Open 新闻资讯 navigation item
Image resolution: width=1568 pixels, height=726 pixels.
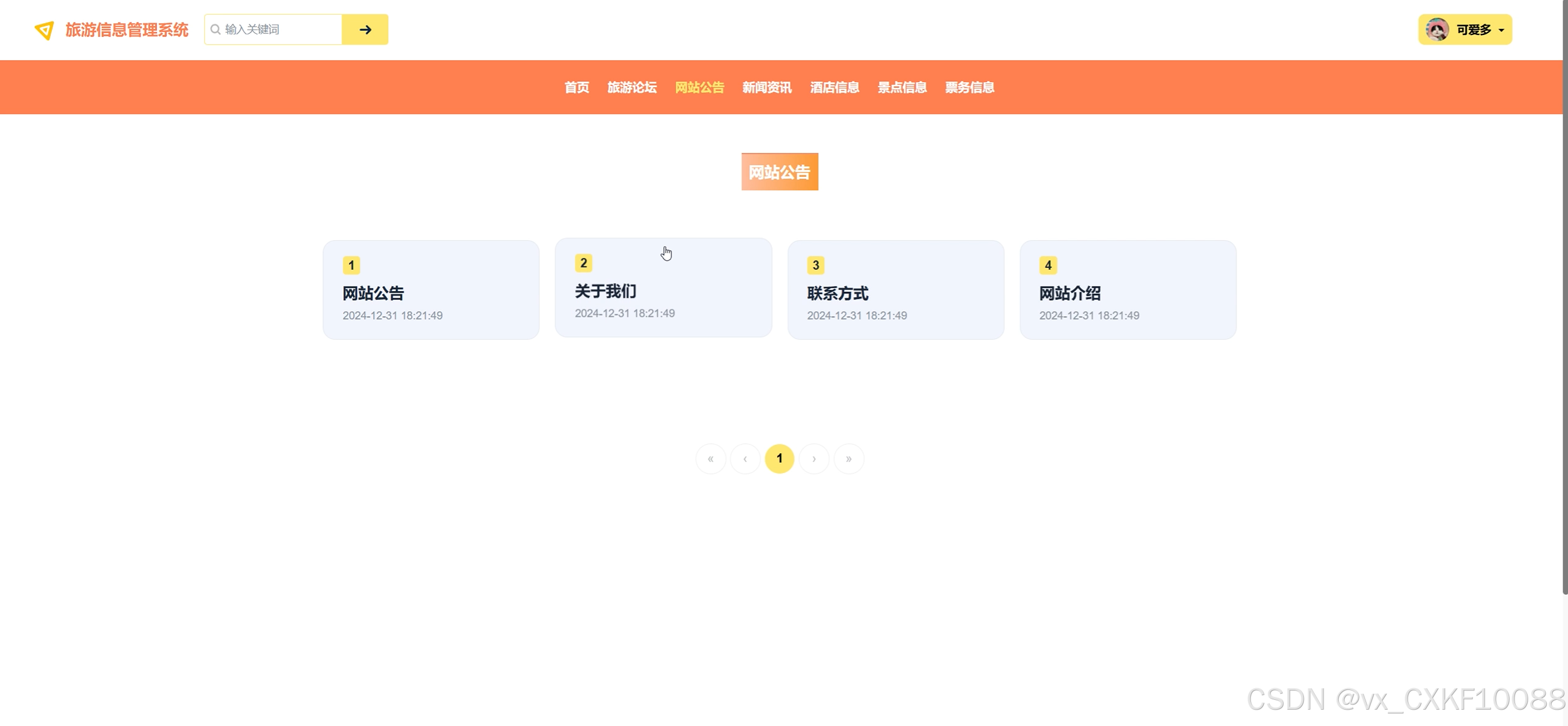click(767, 87)
